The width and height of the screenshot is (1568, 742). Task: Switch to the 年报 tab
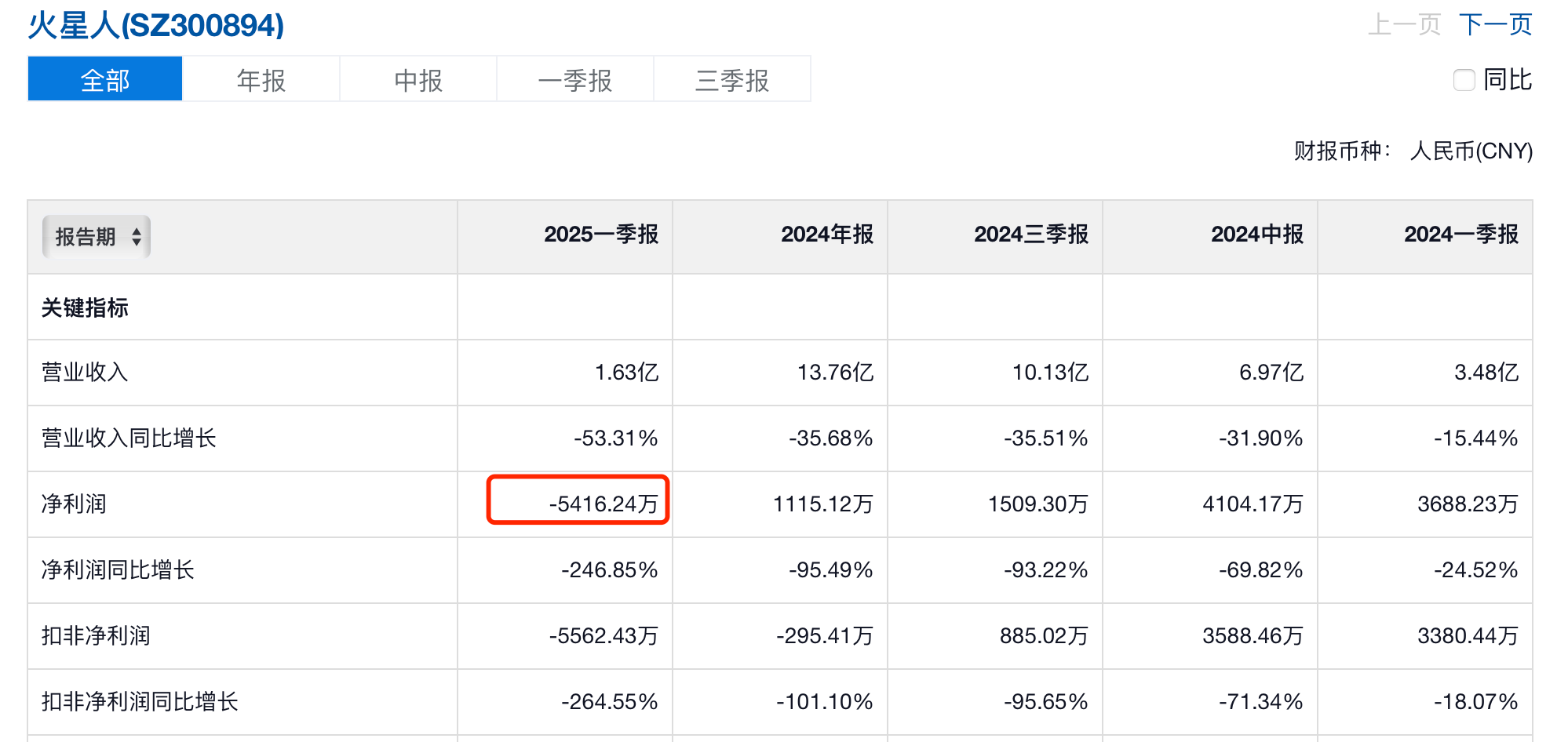coord(261,79)
